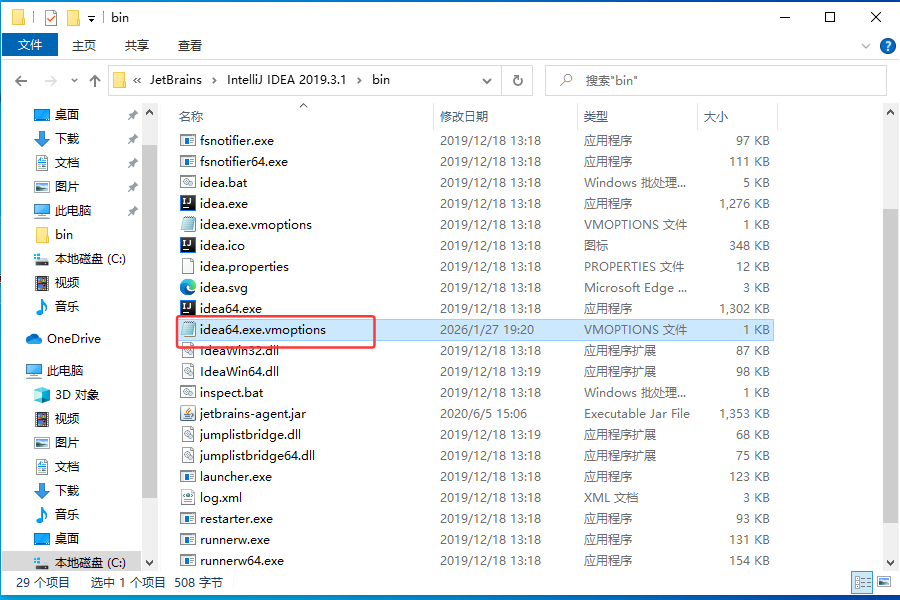Click the idea.exe.vmoptions file icon
Screen dimensions: 900x600
tap(188, 224)
